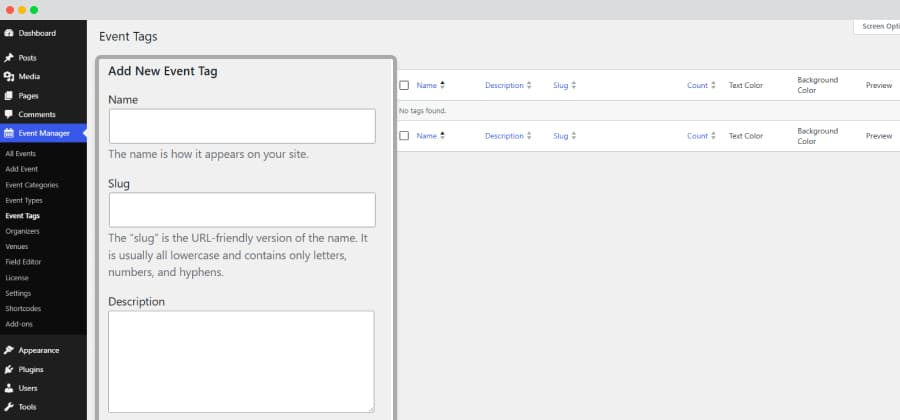The width and height of the screenshot is (900, 420).
Task: Click 'Preview' header in top row
Action: pyautogui.click(x=879, y=85)
